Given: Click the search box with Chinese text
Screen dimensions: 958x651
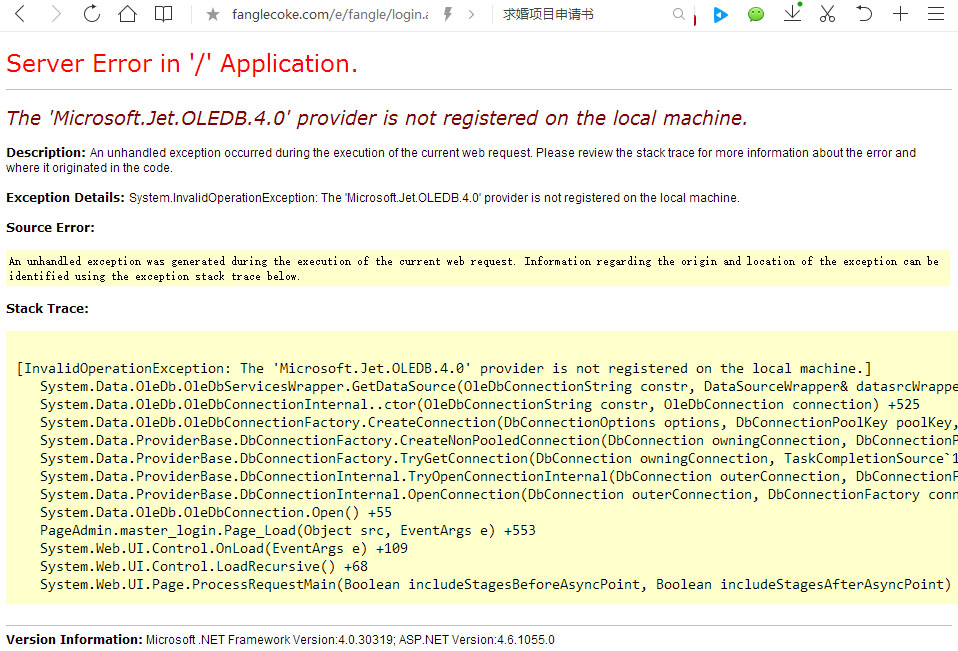Looking at the screenshot, I should coord(580,15).
